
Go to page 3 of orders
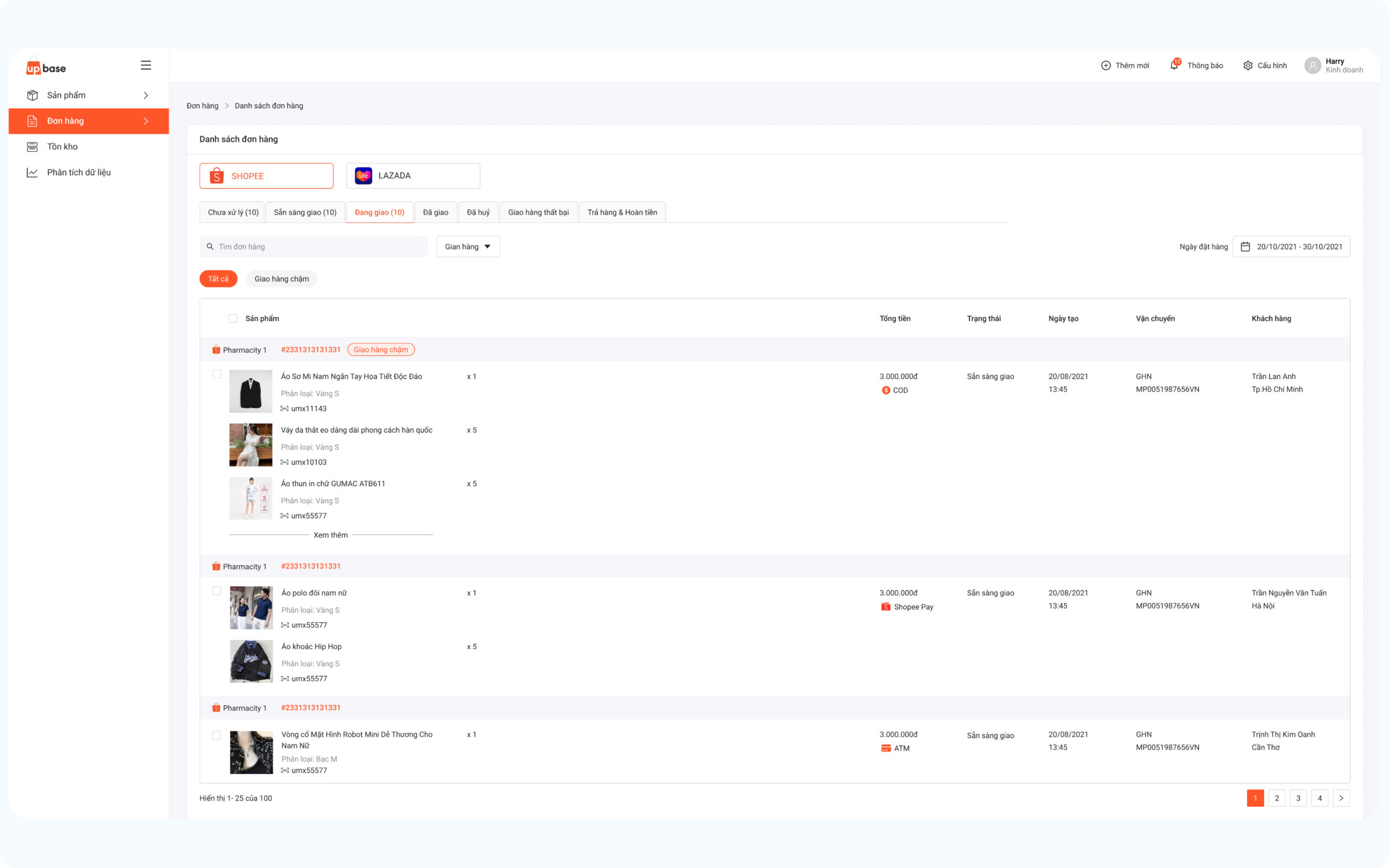[1298, 798]
